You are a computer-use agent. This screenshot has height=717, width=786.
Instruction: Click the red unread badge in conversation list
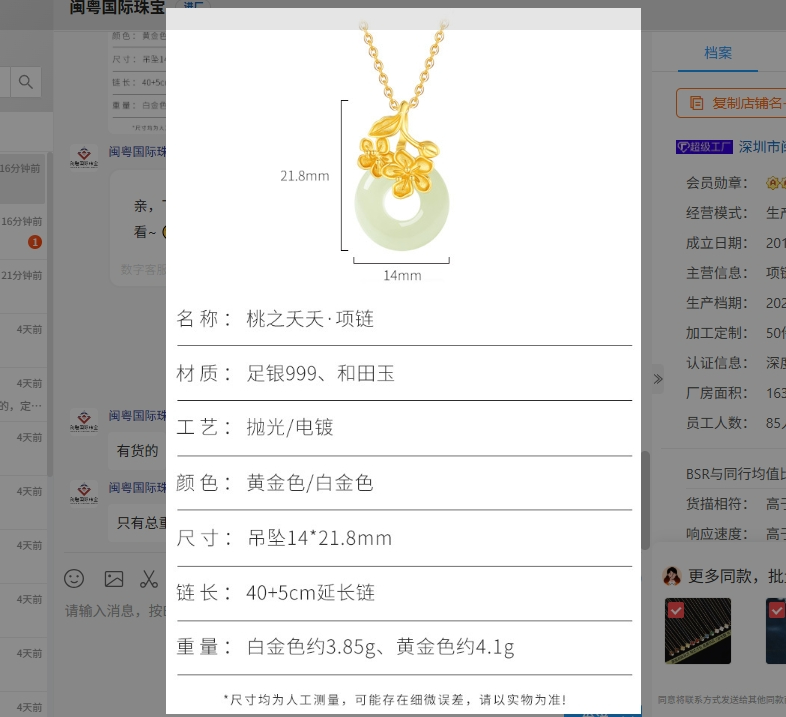click(35, 242)
